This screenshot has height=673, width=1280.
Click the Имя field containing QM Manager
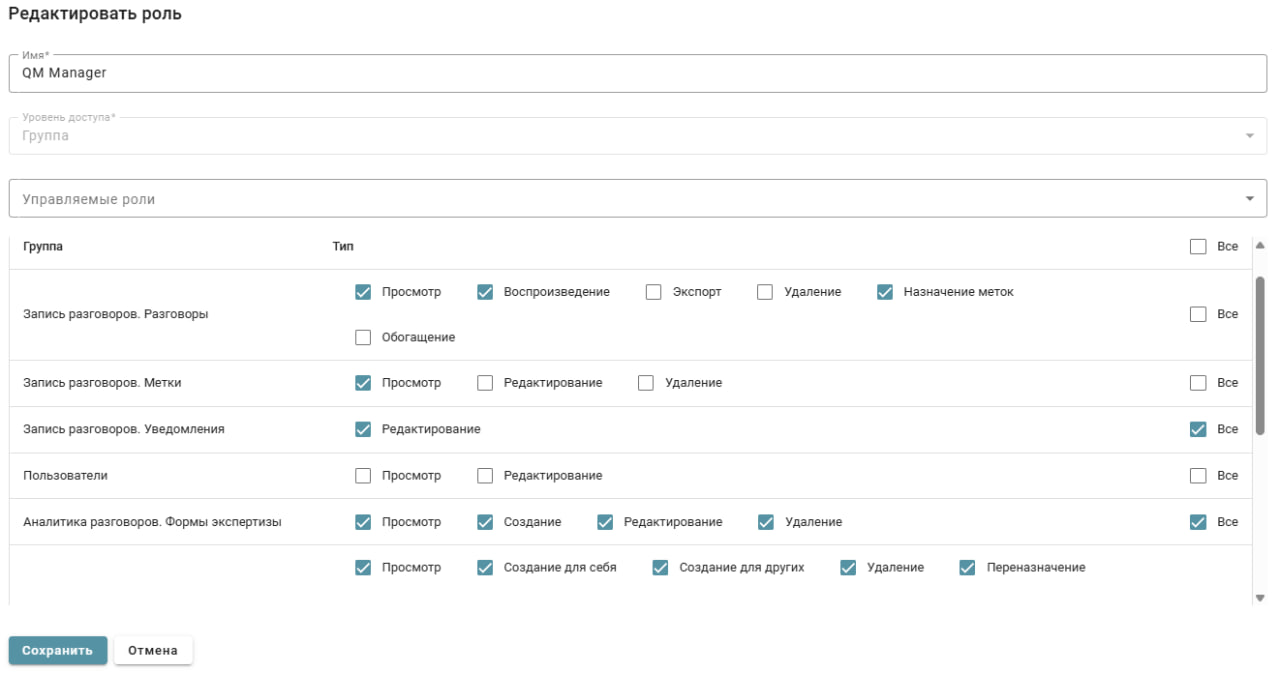(637, 73)
